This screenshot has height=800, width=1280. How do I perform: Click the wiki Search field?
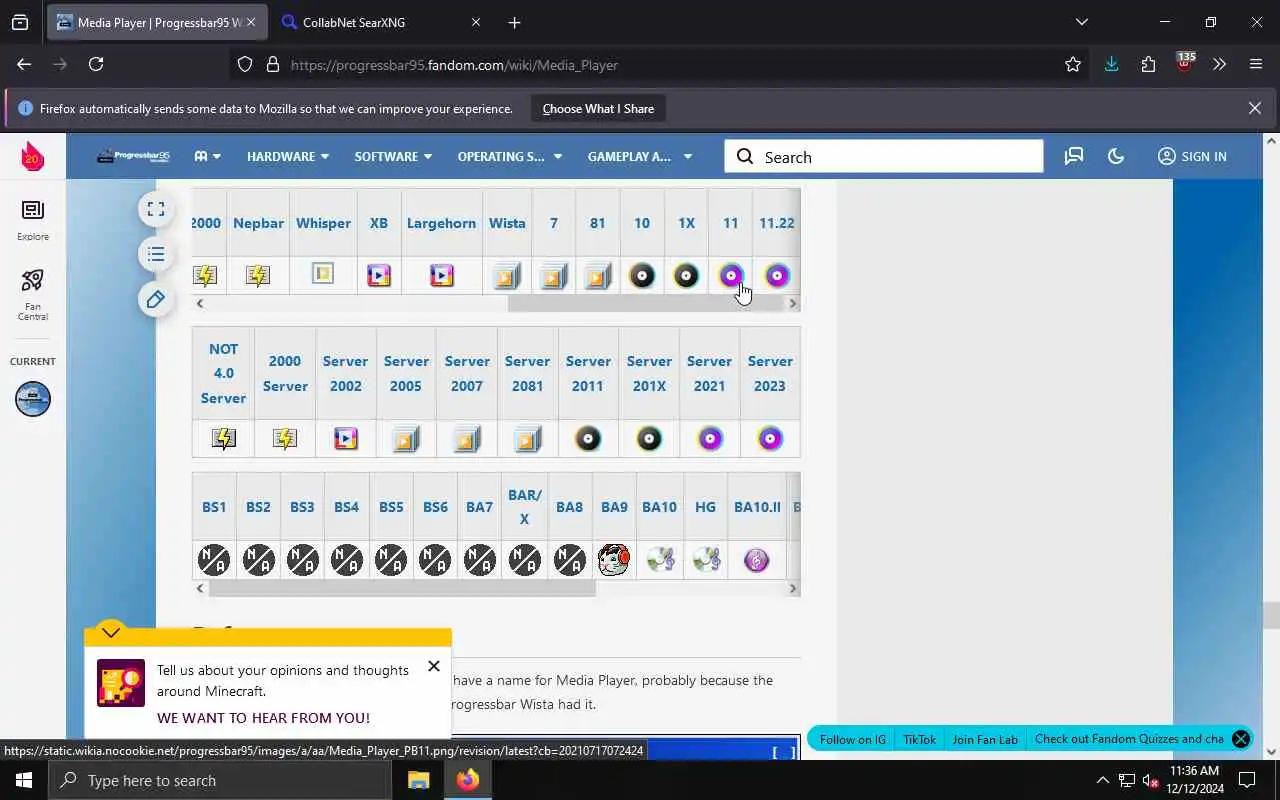click(884, 156)
